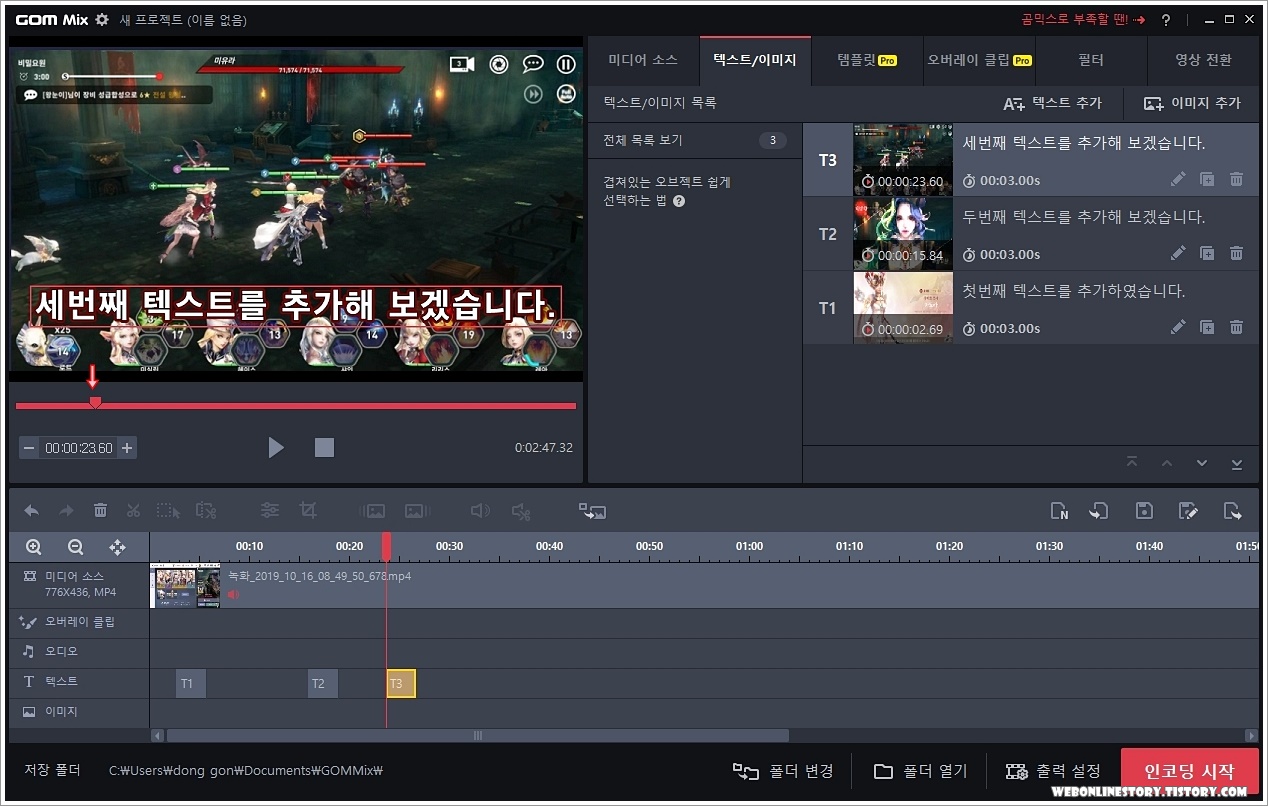Click the image swap icon in toolbar
This screenshot has width=1268, height=806.
pos(592,511)
